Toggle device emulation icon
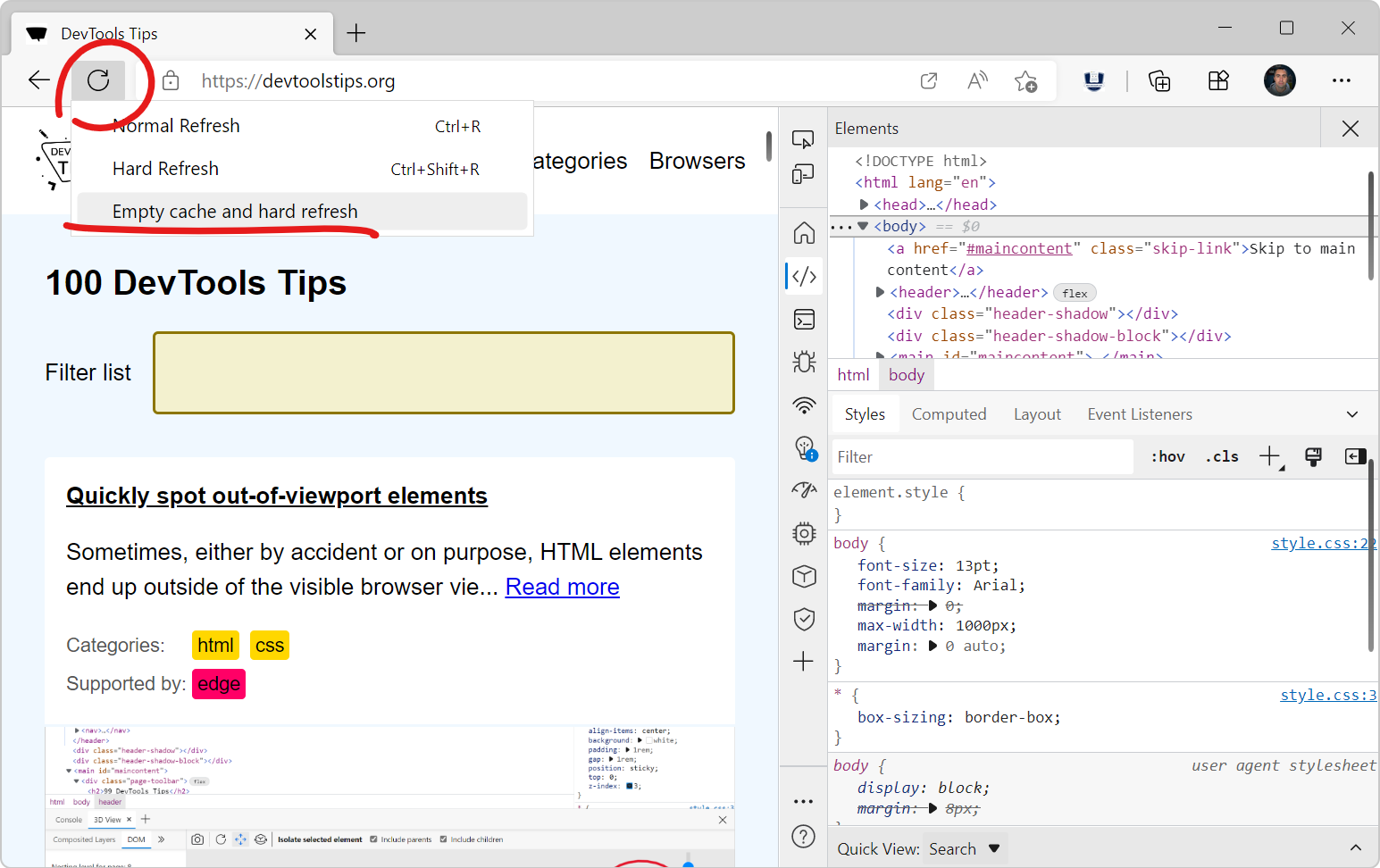The width and height of the screenshot is (1380, 868). (x=803, y=174)
